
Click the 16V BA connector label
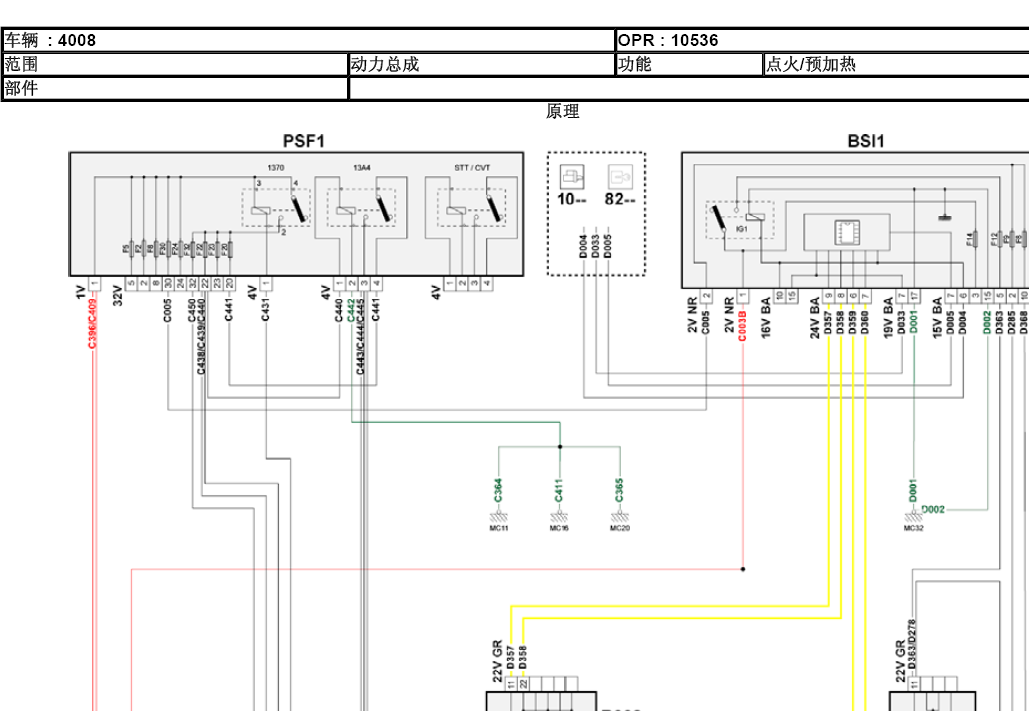pos(766,319)
